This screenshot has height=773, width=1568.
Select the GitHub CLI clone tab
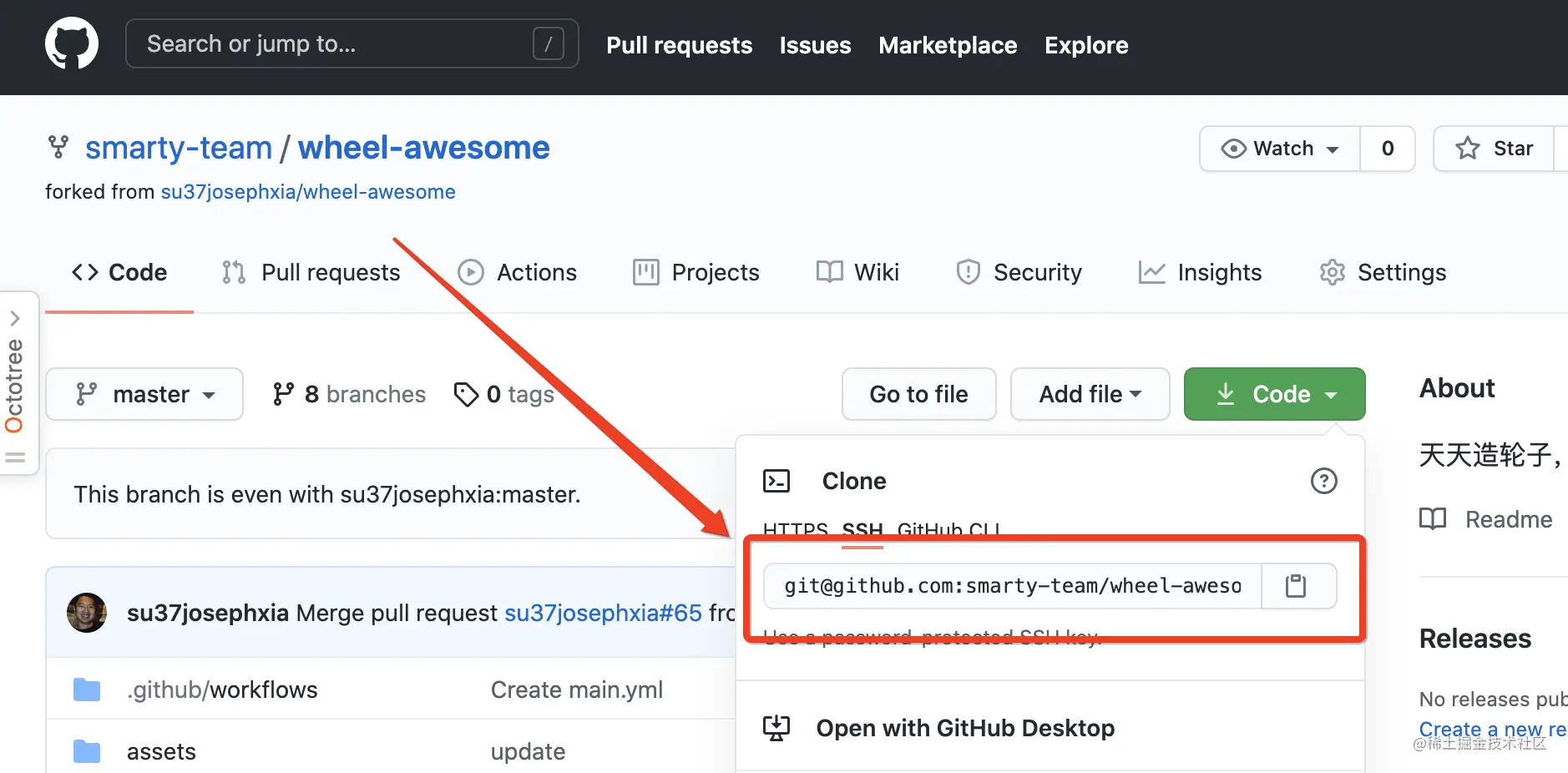[948, 529]
